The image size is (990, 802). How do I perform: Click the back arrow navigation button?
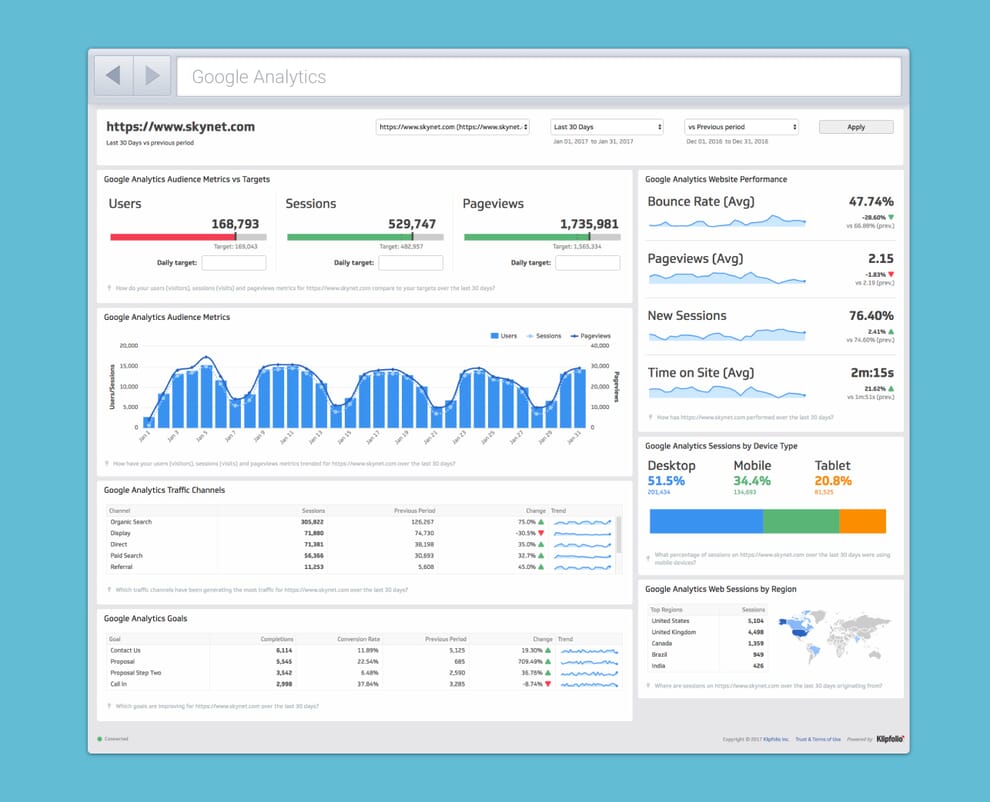(x=114, y=76)
